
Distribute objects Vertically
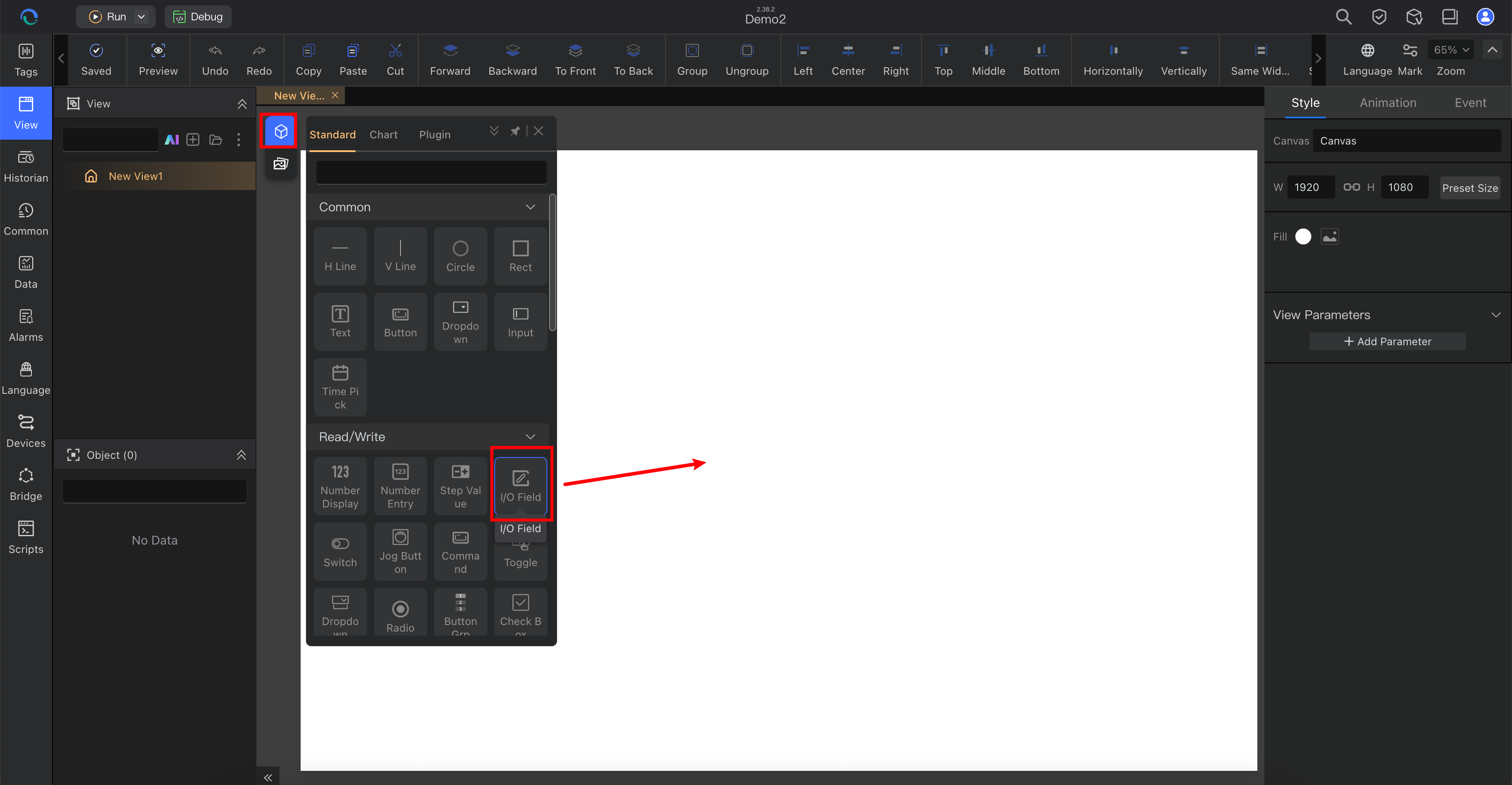(x=1184, y=60)
